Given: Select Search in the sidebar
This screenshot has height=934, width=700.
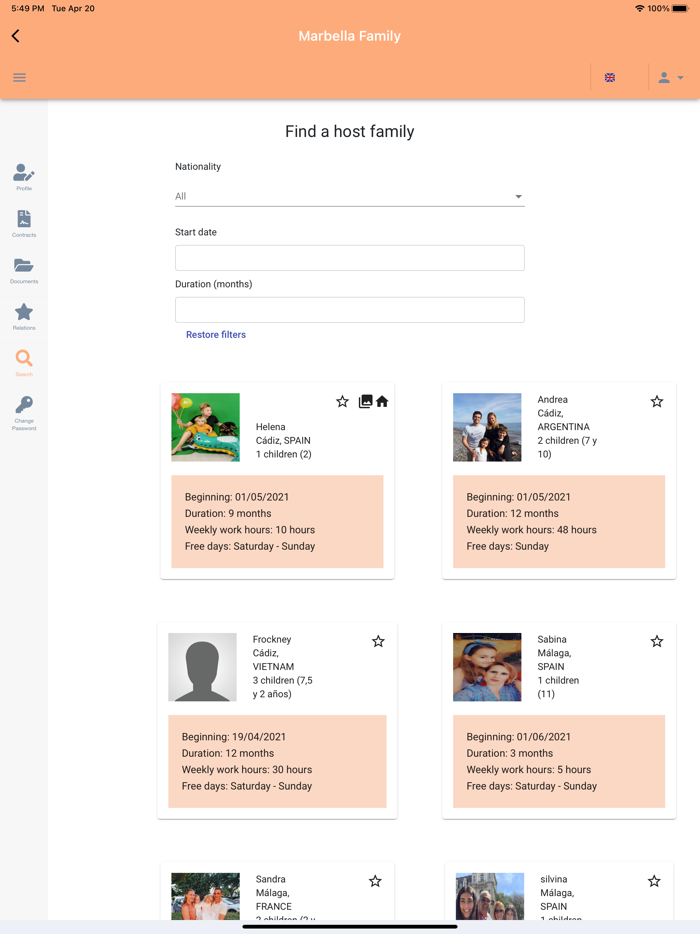Looking at the screenshot, I should pyautogui.click(x=24, y=363).
